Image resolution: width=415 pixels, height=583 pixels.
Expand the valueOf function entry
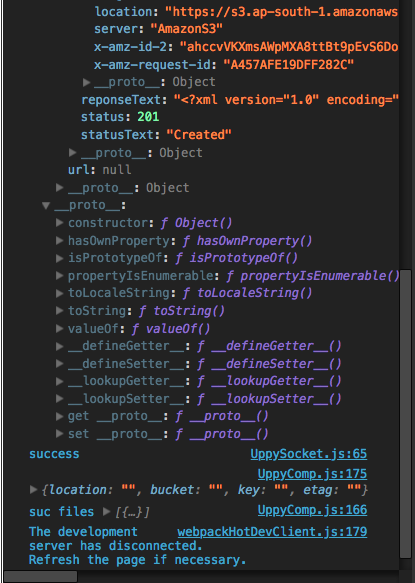pos(59,328)
